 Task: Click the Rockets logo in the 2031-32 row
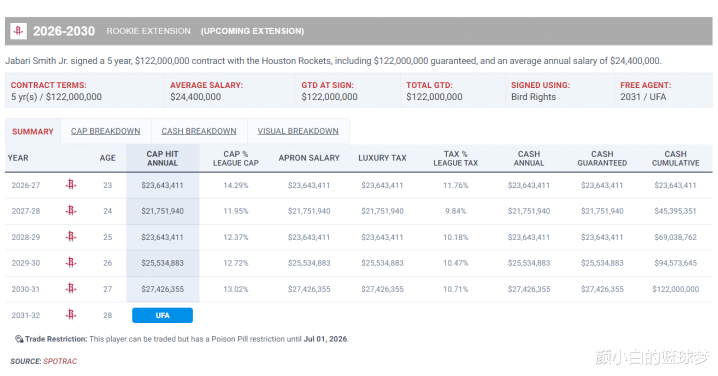[71, 315]
